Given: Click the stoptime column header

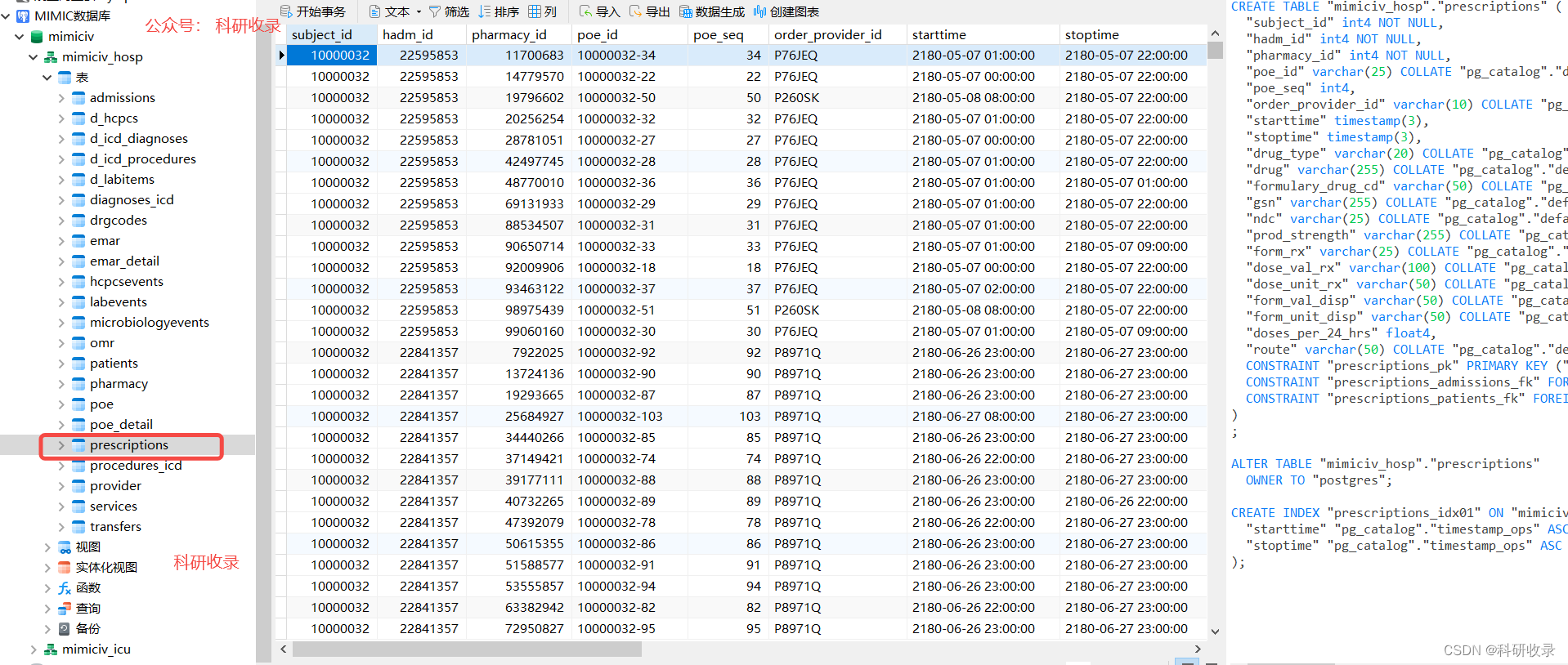Looking at the screenshot, I should click(x=1133, y=34).
